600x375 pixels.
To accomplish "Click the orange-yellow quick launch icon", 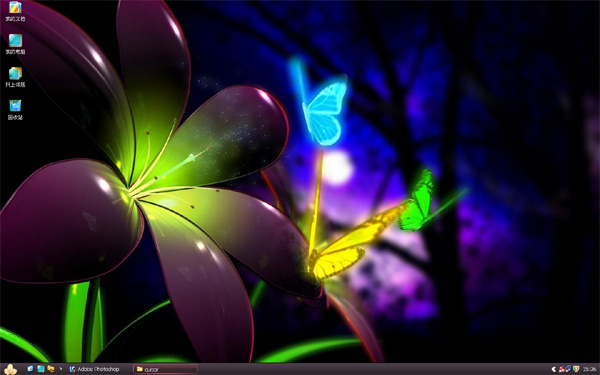I will (x=51, y=369).
